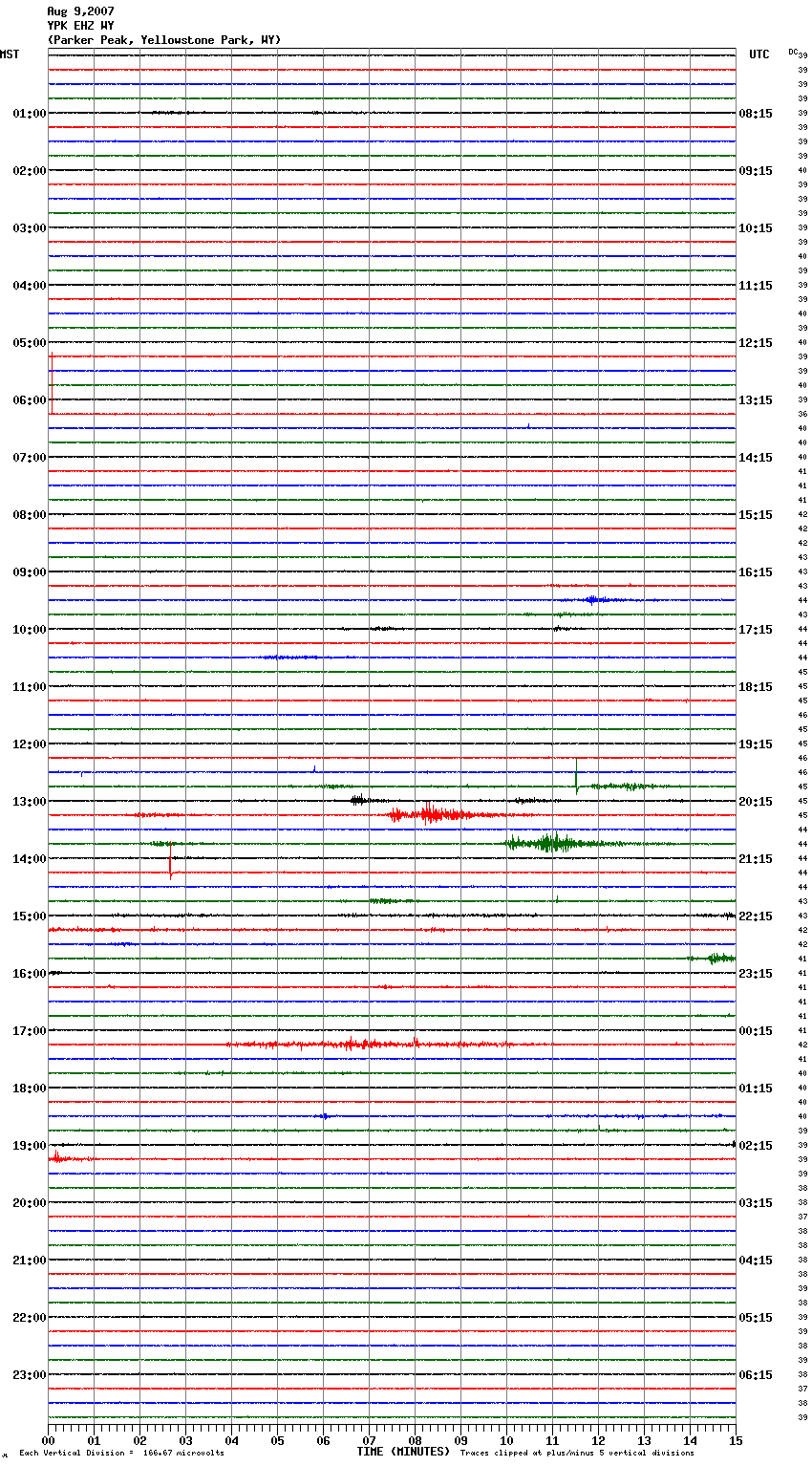Click the 15:15 UTC time label

click(756, 515)
